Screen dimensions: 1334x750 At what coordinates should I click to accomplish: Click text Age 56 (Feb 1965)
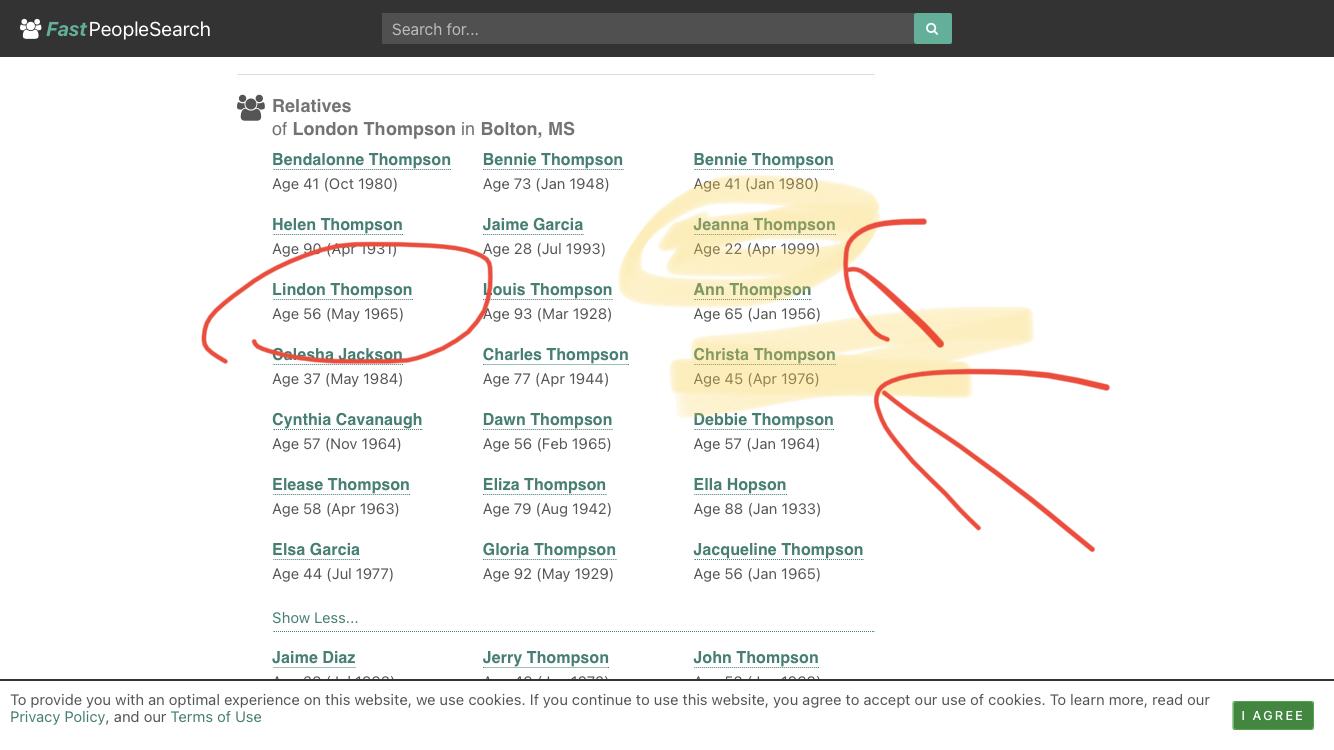pos(547,444)
